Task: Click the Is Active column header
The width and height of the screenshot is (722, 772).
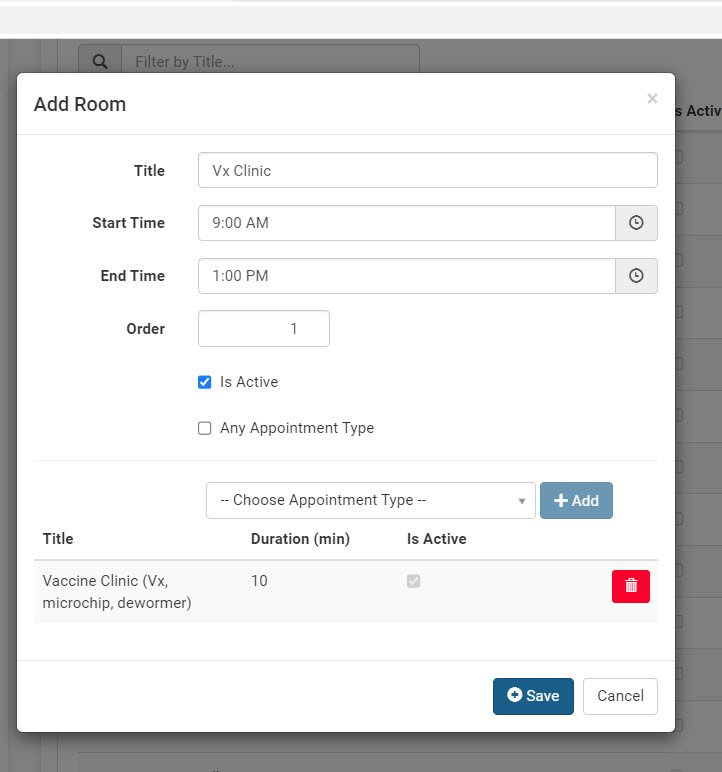Action: tap(436, 539)
